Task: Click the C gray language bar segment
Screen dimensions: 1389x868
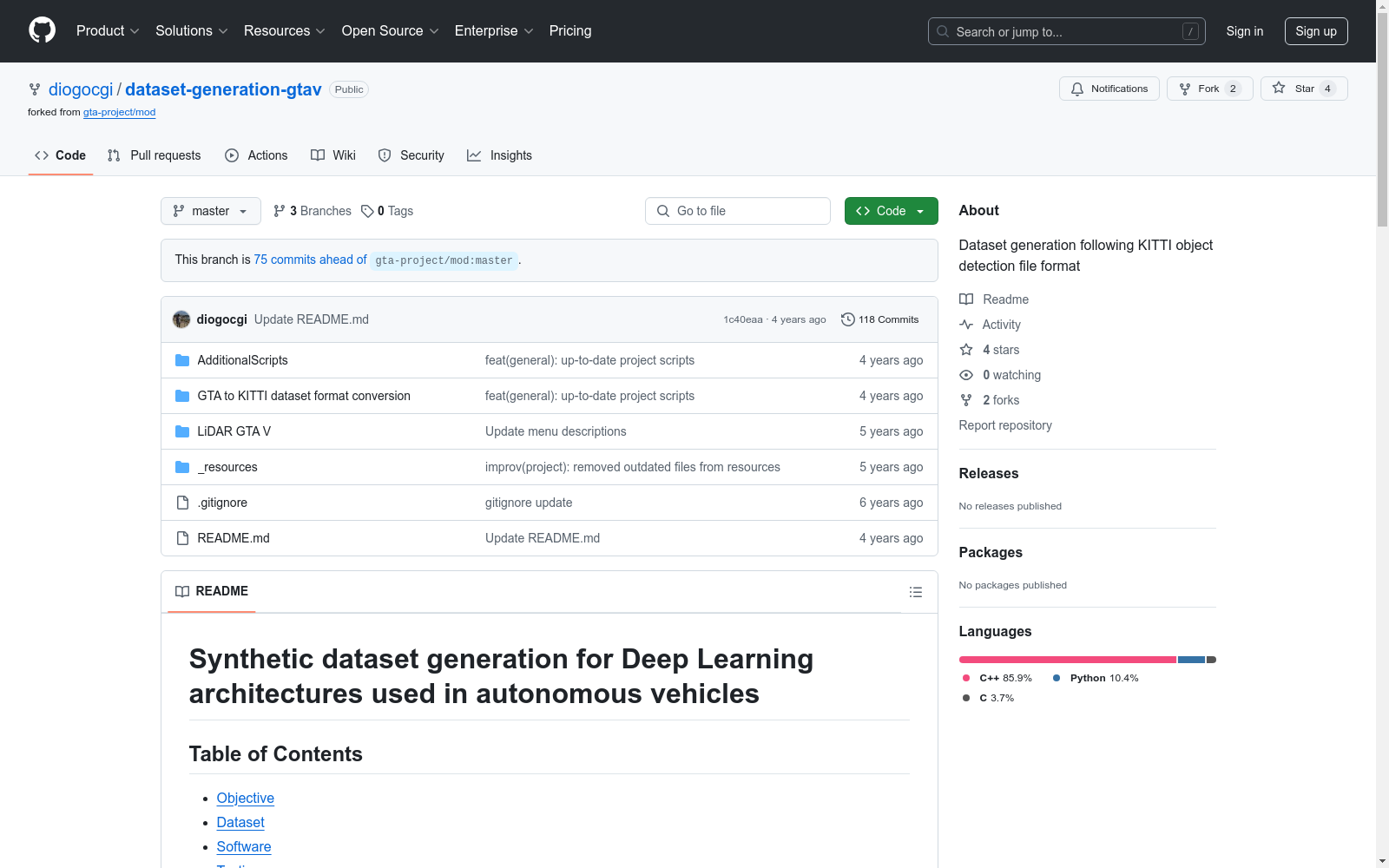Action: point(1212,660)
